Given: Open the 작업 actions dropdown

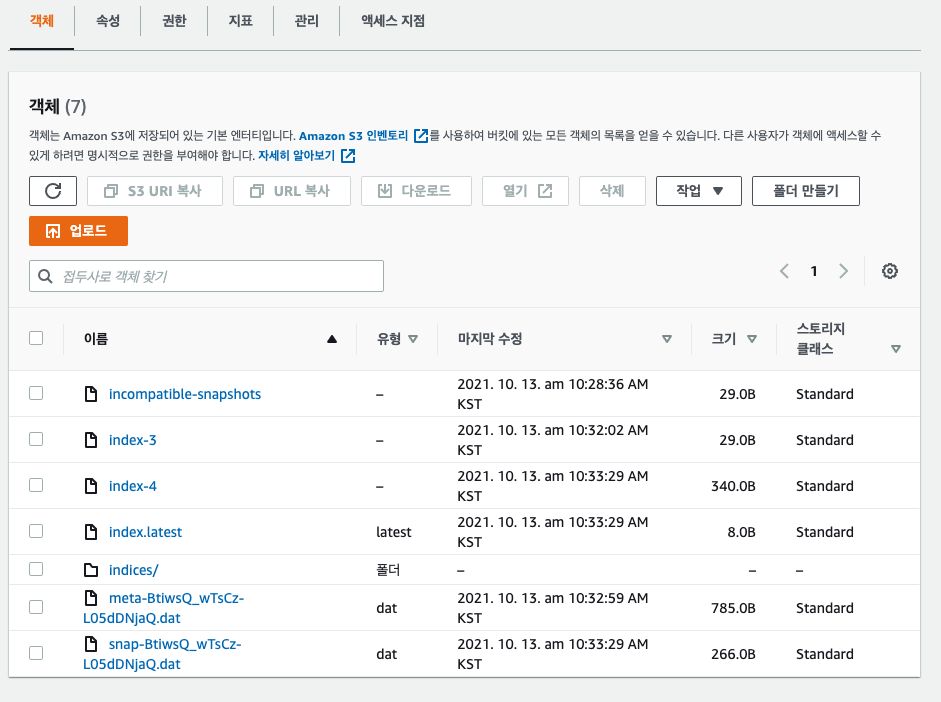Looking at the screenshot, I should pyautogui.click(x=699, y=191).
